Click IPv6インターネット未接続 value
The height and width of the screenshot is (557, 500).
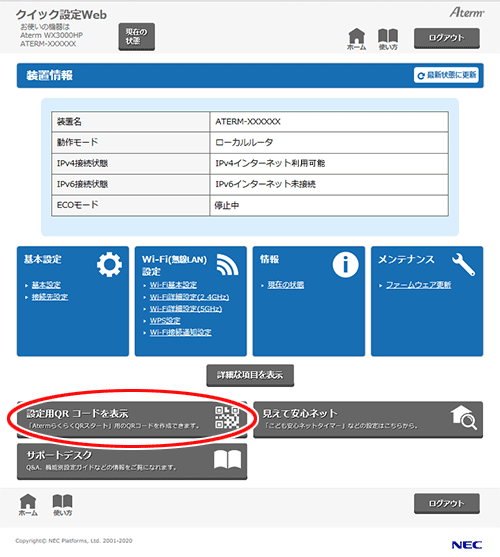(265, 184)
